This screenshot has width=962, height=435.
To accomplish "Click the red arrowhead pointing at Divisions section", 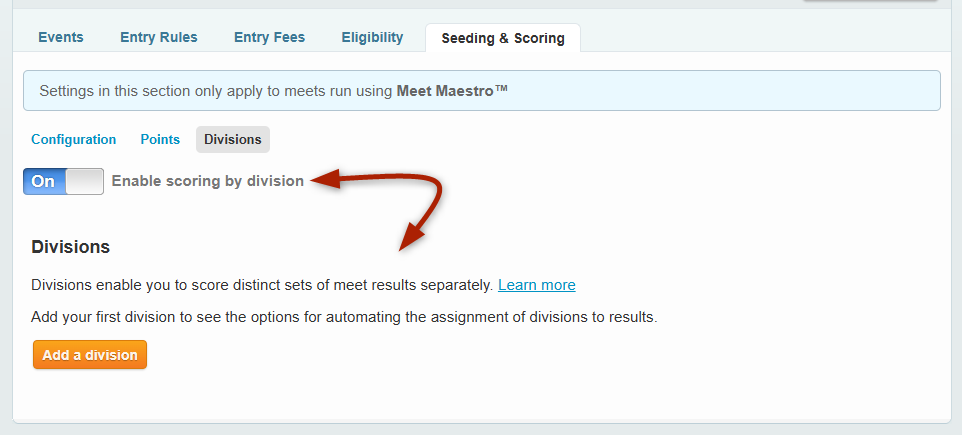I will (x=408, y=240).
